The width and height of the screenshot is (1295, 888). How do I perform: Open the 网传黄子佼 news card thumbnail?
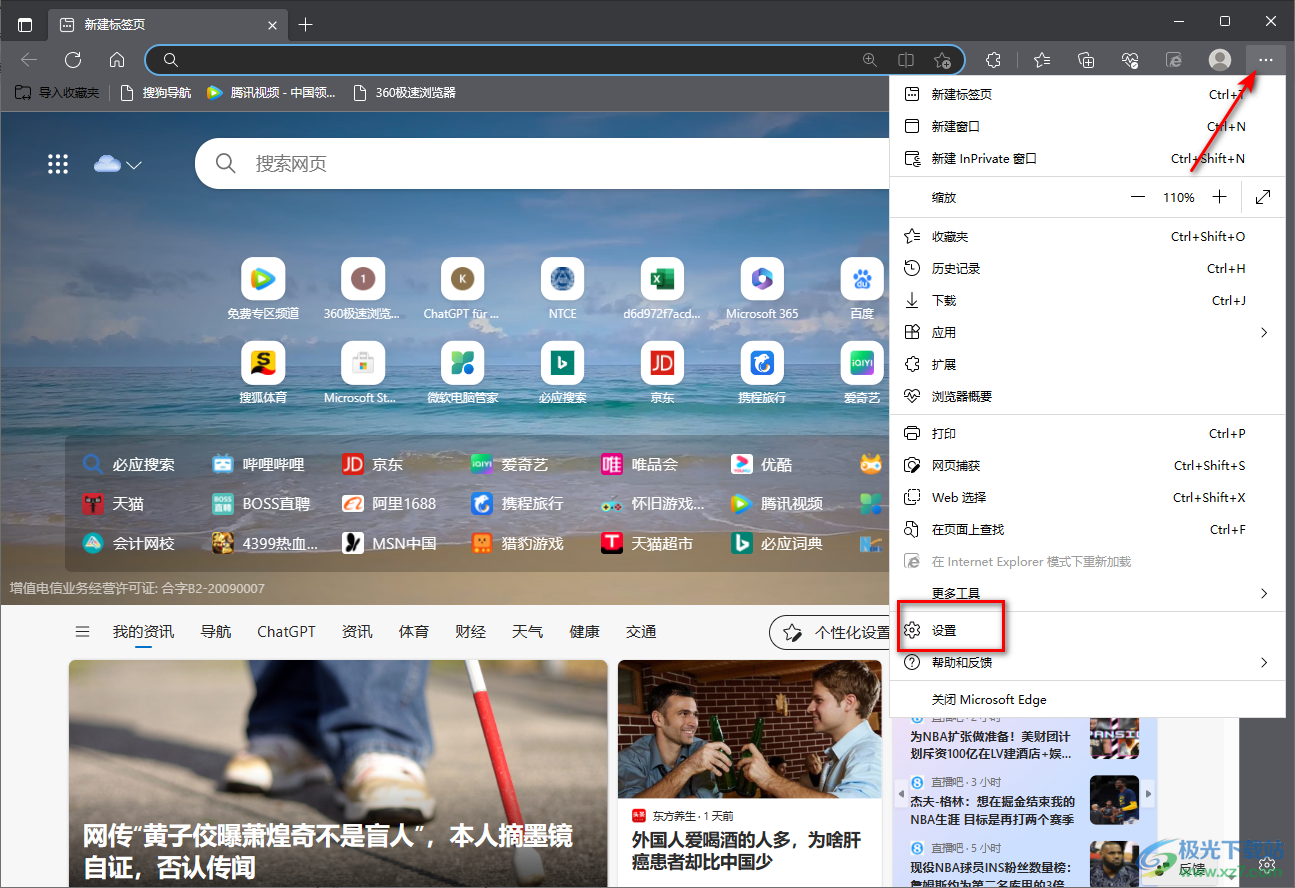pyautogui.click(x=338, y=773)
